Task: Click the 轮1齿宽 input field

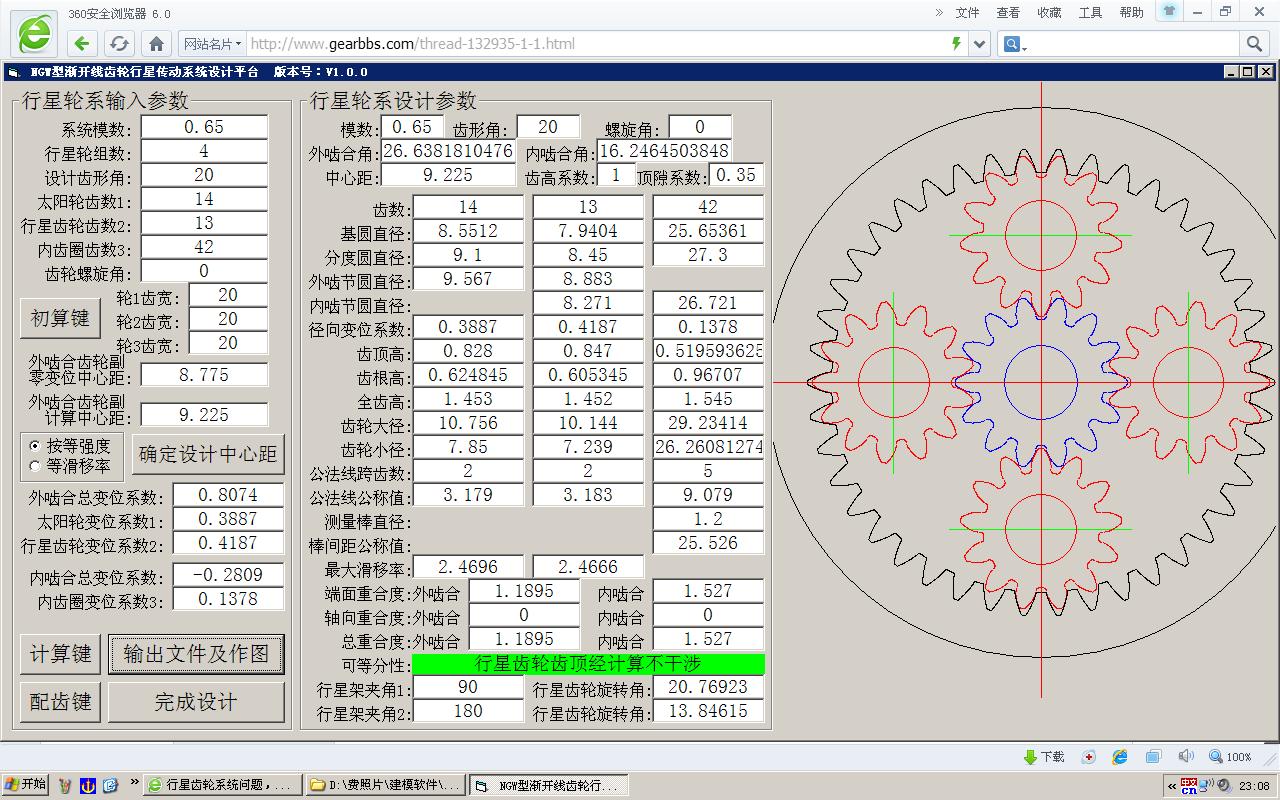Action: pyautogui.click(x=228, y=295)
